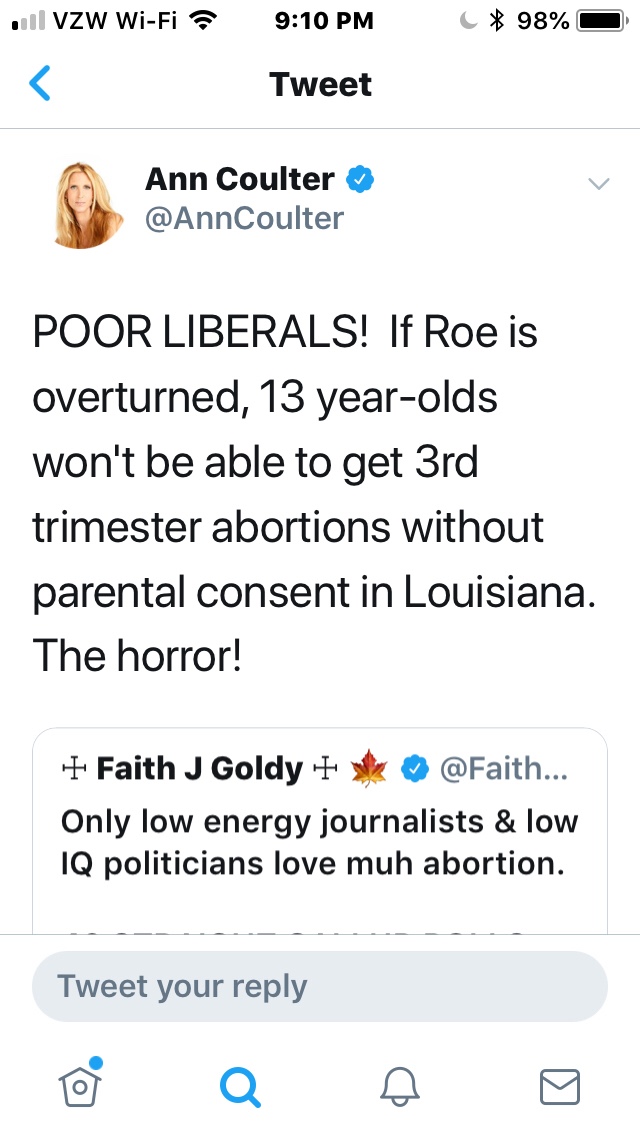The height and width of the screenshot is (1136, 640).
Task: Open the quoted Faith J Goldy tweet
Action: point(320,840)
